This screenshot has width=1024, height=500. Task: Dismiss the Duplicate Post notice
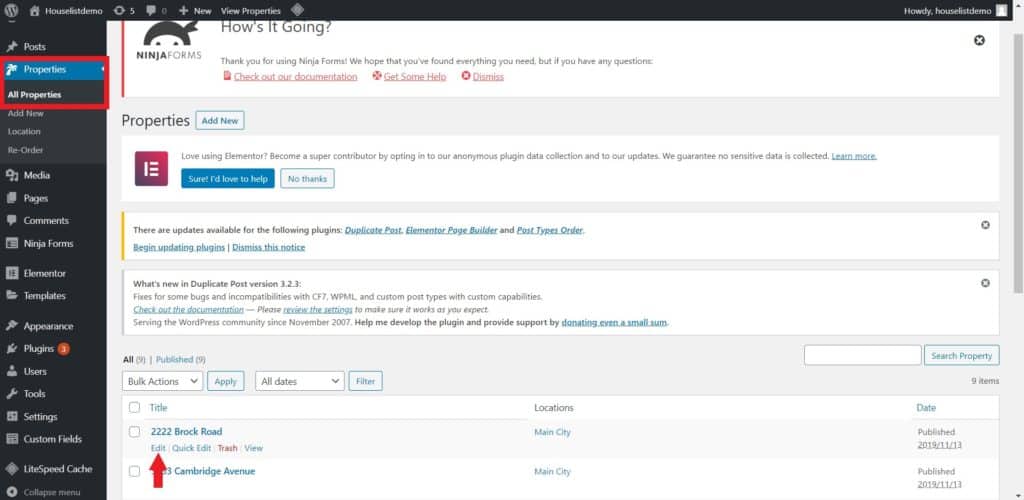[x=985, y=283]
